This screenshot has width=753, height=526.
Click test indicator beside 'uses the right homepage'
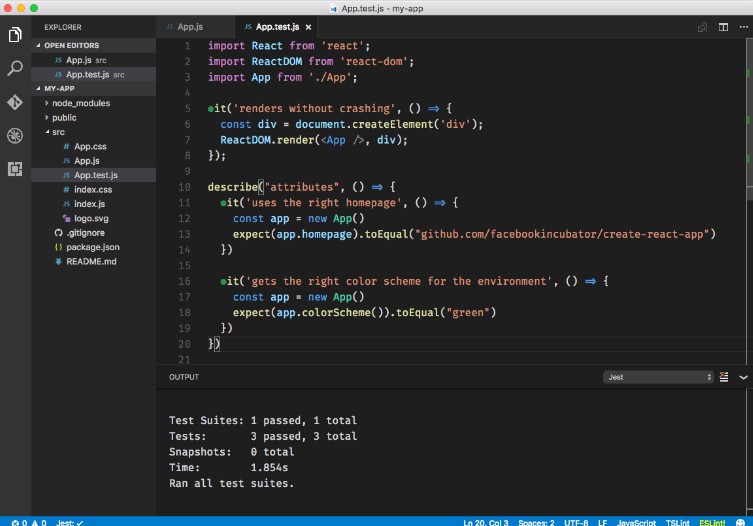point(224,203)
